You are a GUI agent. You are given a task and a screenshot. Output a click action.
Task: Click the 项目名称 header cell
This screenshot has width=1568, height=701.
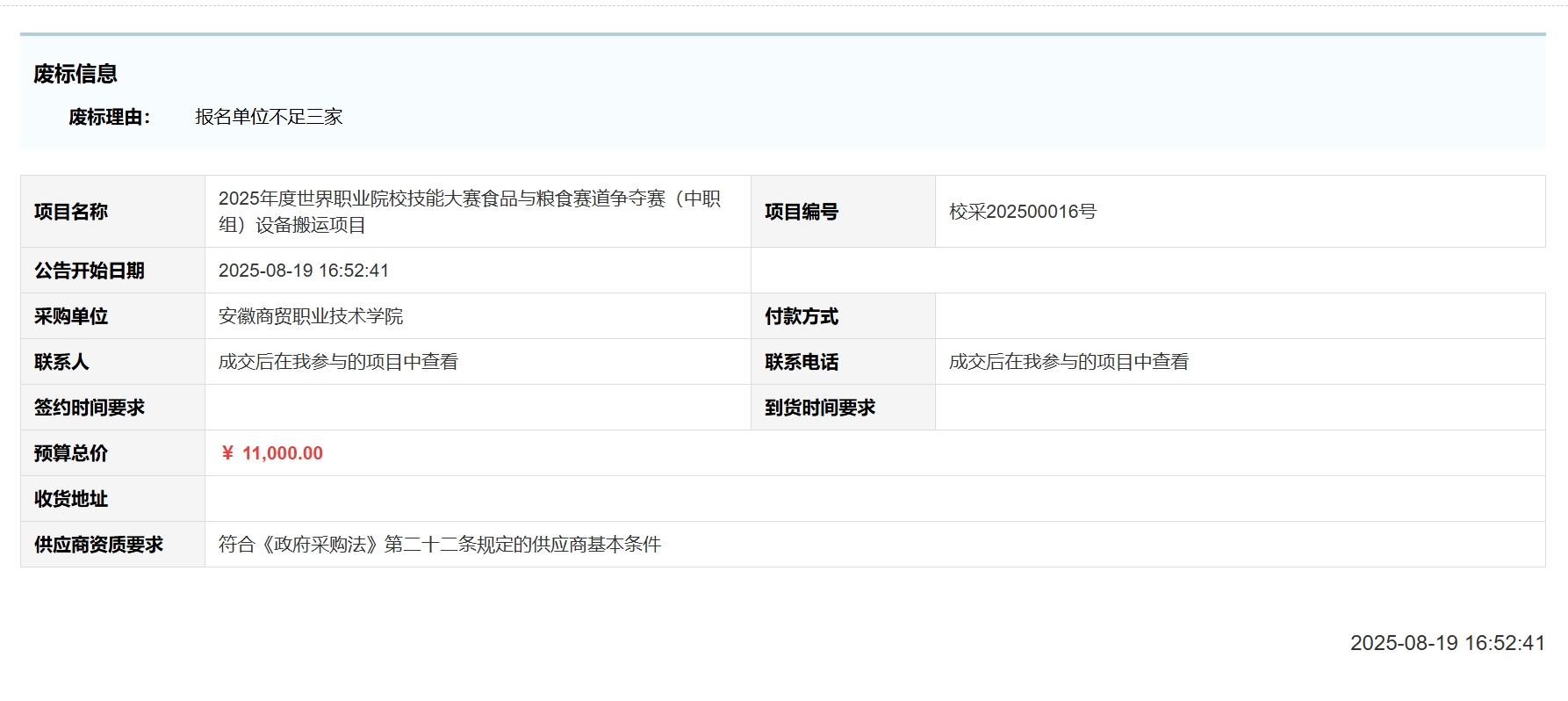pos(71,212)
